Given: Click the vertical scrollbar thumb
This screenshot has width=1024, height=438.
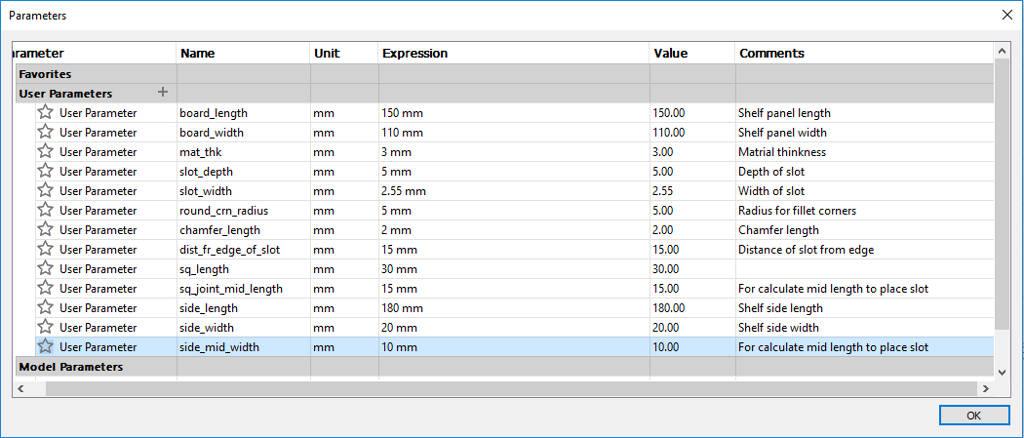Looking at the screenshot, I should [x=1002, y=194].
